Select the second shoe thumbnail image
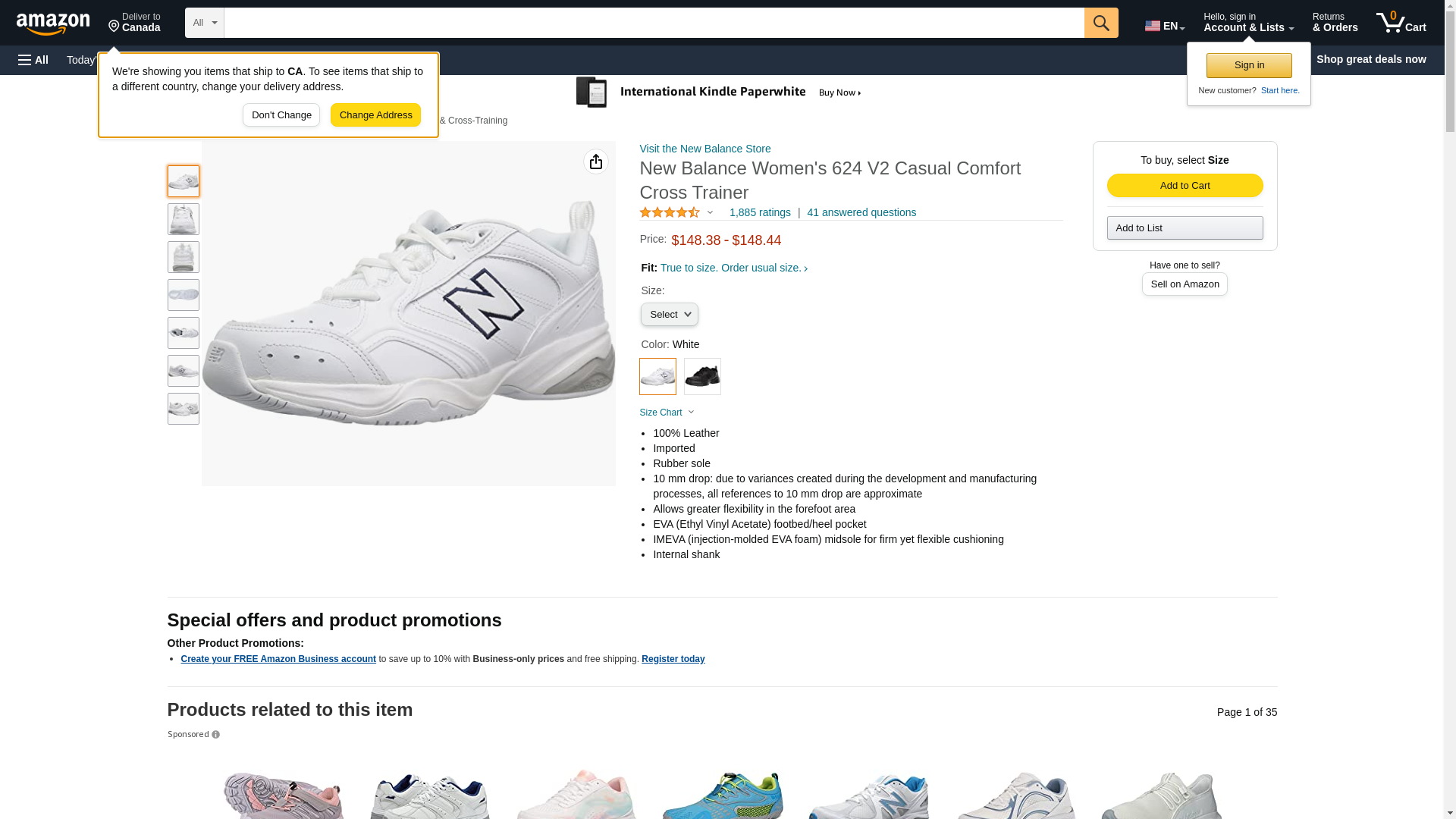 click(184, 219)
